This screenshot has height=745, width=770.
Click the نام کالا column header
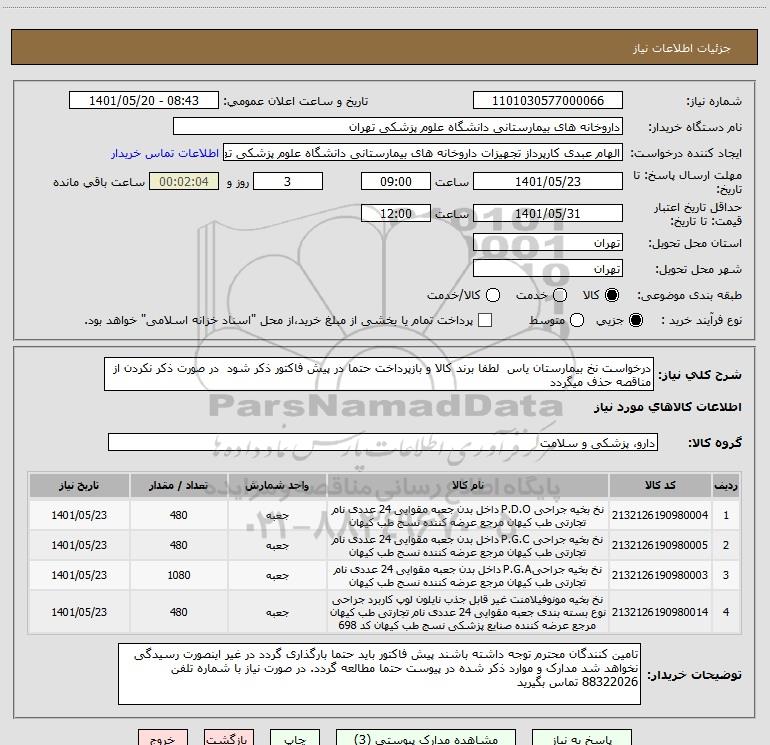[468, 486]
